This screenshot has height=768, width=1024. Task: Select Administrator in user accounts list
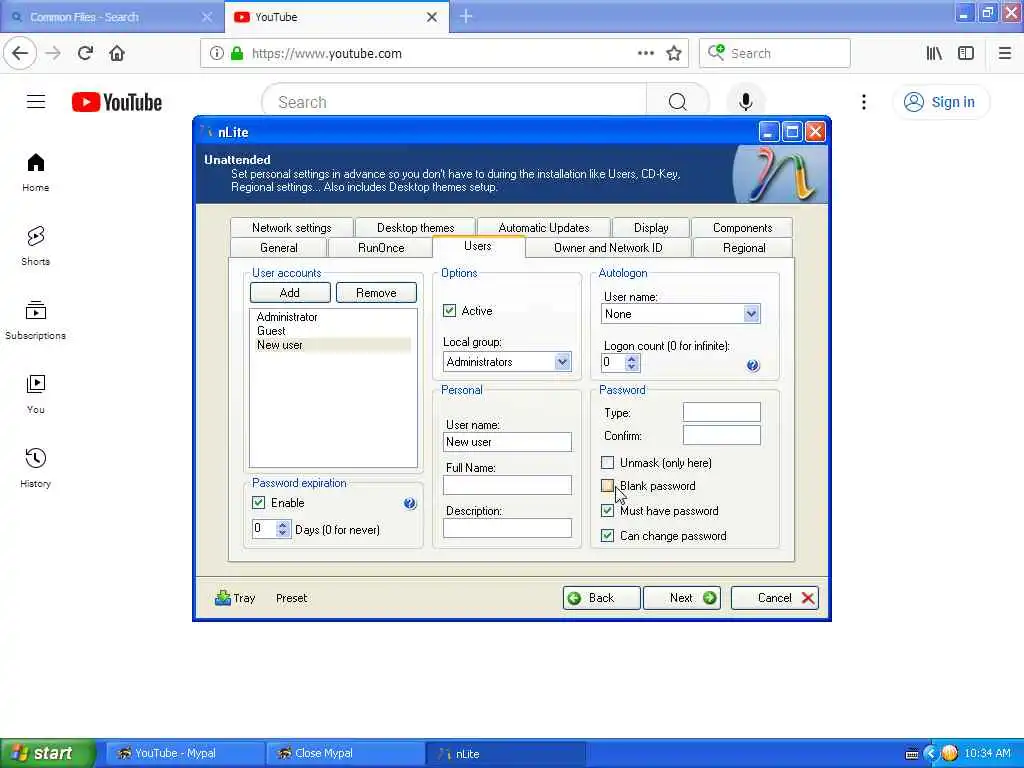coord(287,317)
